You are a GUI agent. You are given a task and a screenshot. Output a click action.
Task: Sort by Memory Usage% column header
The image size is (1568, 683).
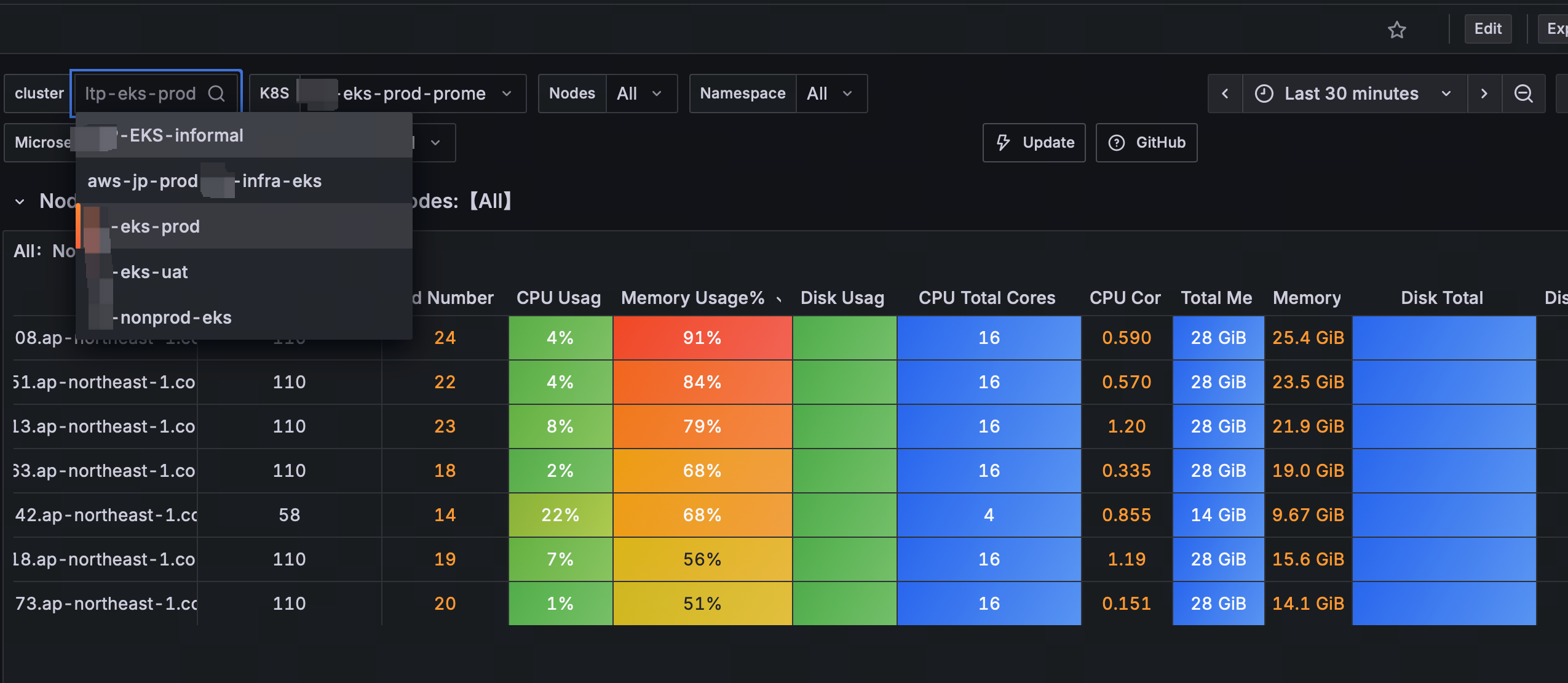[693, 298]
